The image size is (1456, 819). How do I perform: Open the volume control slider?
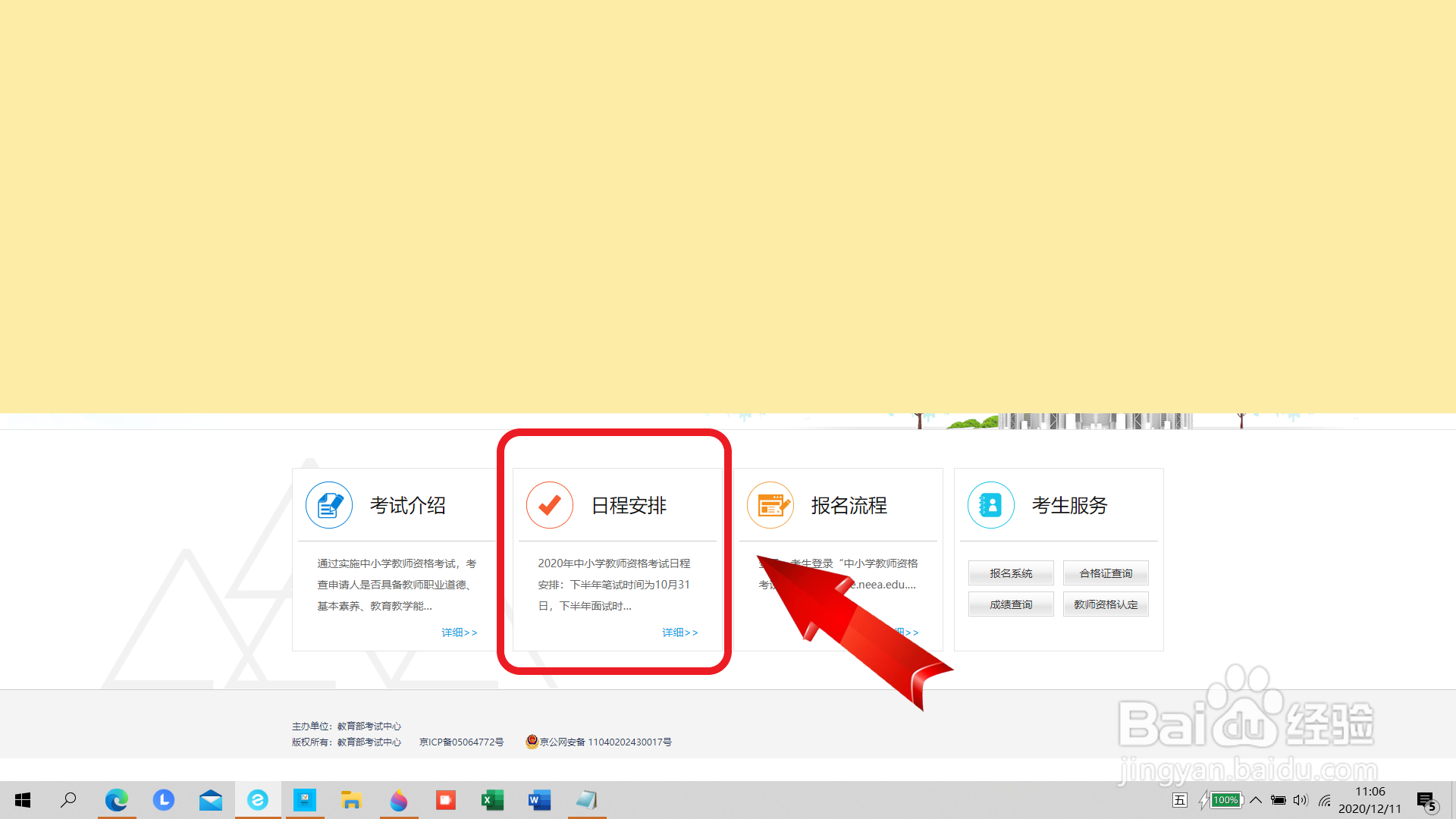pos(1301,800)
